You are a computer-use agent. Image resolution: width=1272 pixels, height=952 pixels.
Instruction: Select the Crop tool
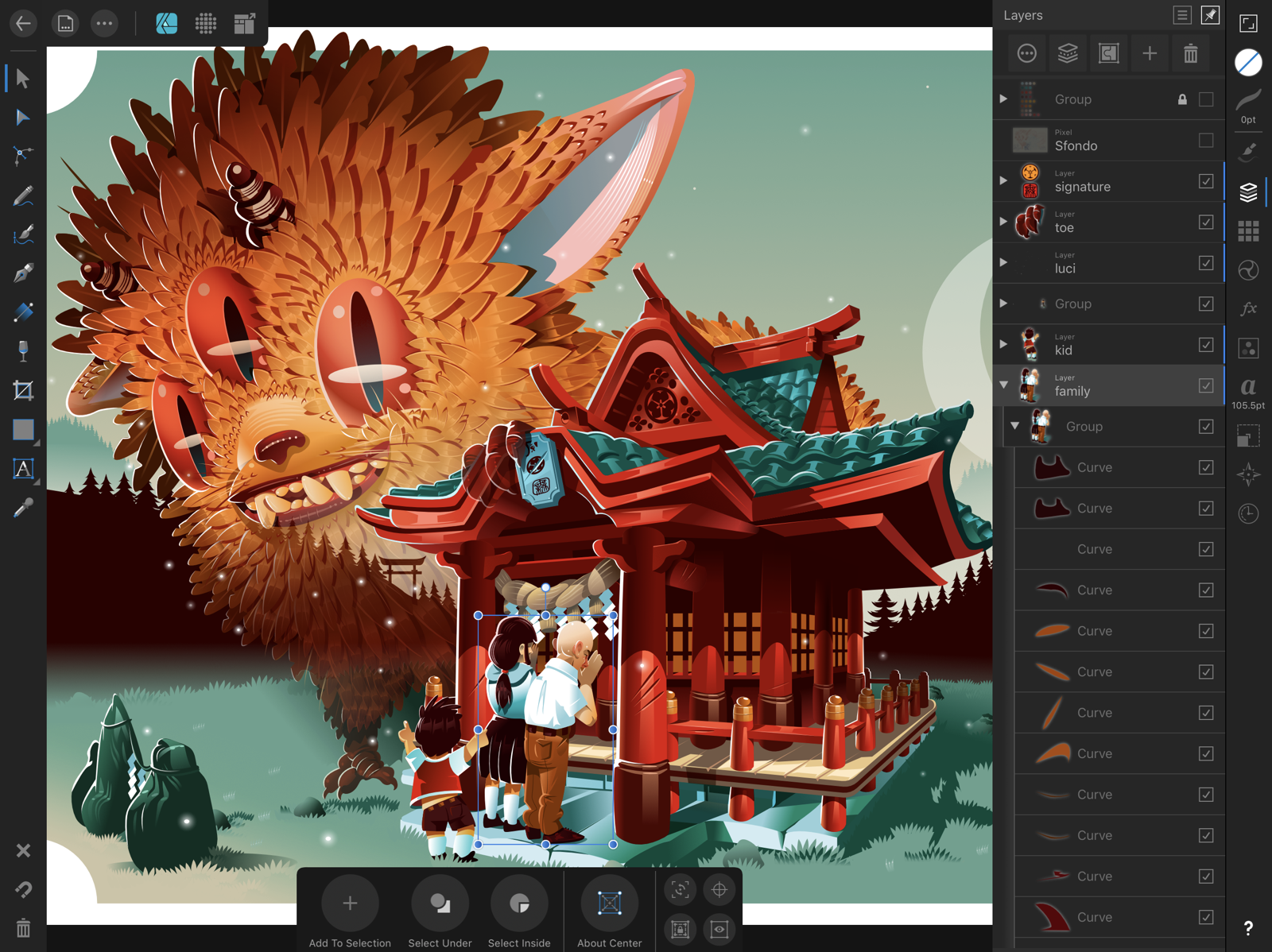24,390
